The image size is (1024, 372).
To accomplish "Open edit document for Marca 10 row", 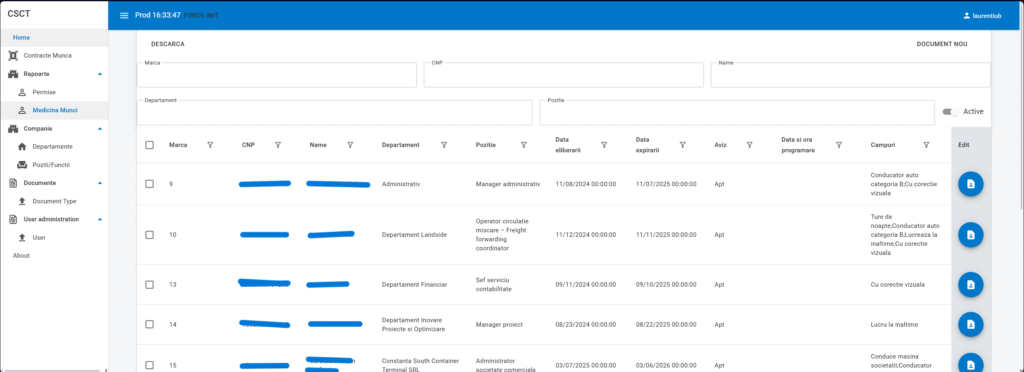I will 970,234.
